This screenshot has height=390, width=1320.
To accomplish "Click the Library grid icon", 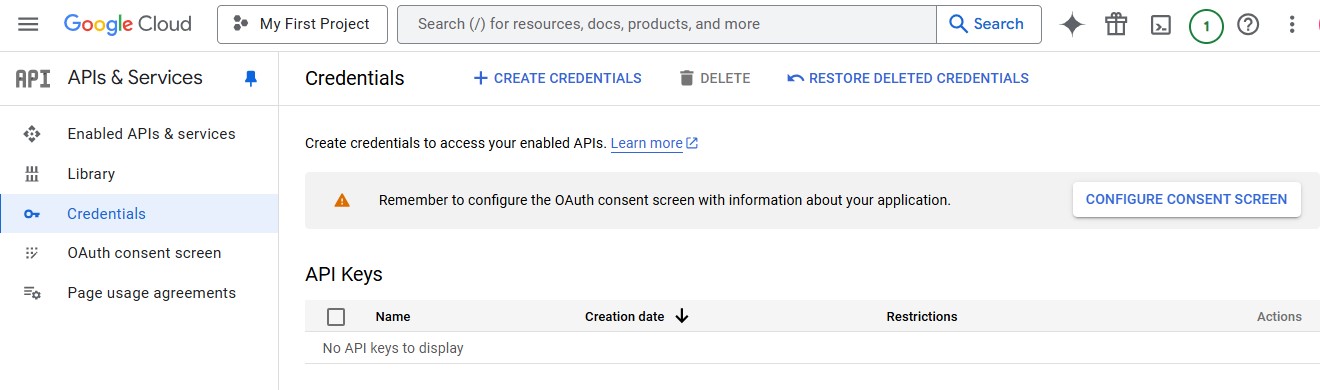I will [x=31, y=174].
